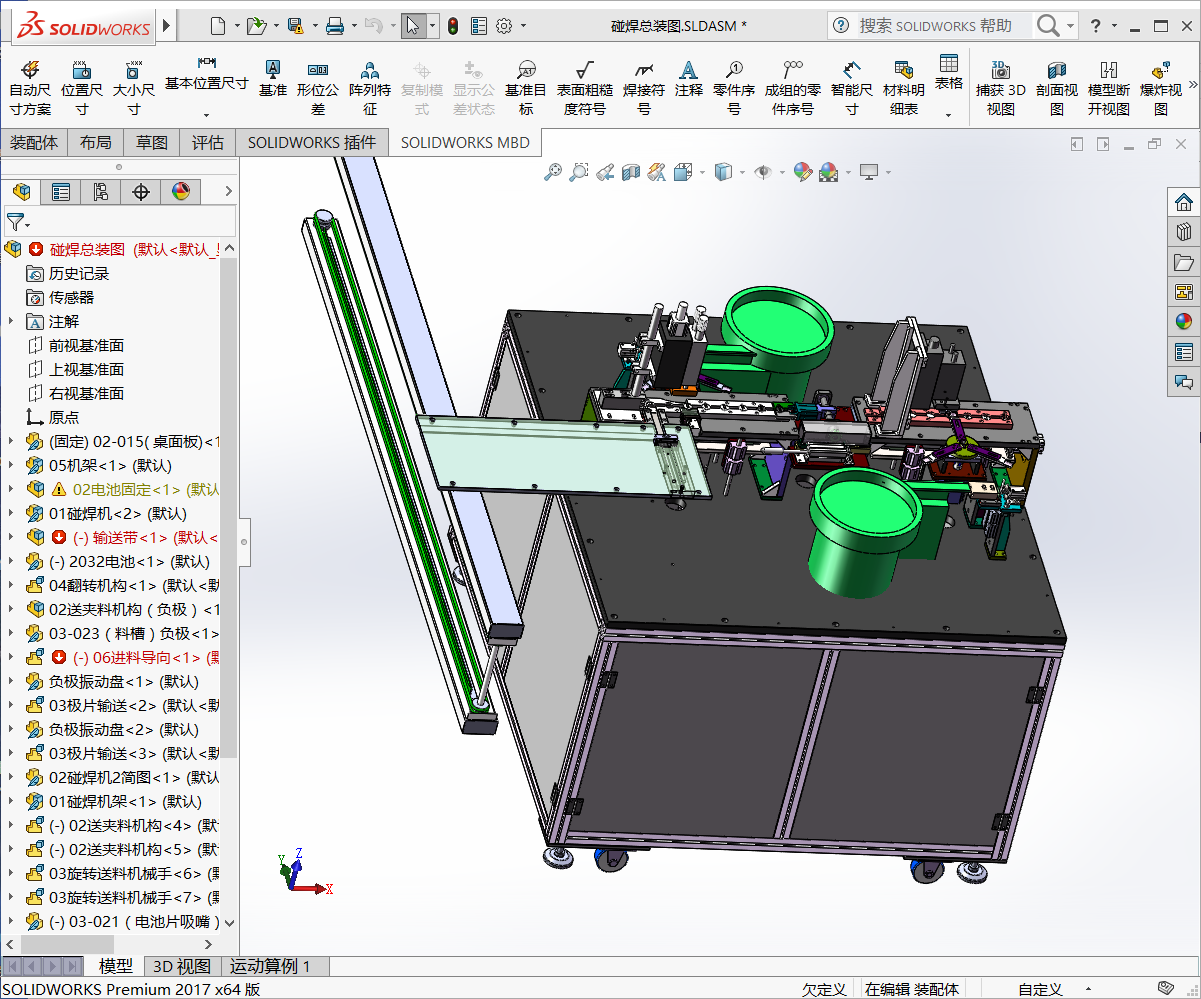Add a Surface Finish symbol (表面粗糙度符号)
The width and height of the screenshot is (1201, 999).
(x=585, y=85)
